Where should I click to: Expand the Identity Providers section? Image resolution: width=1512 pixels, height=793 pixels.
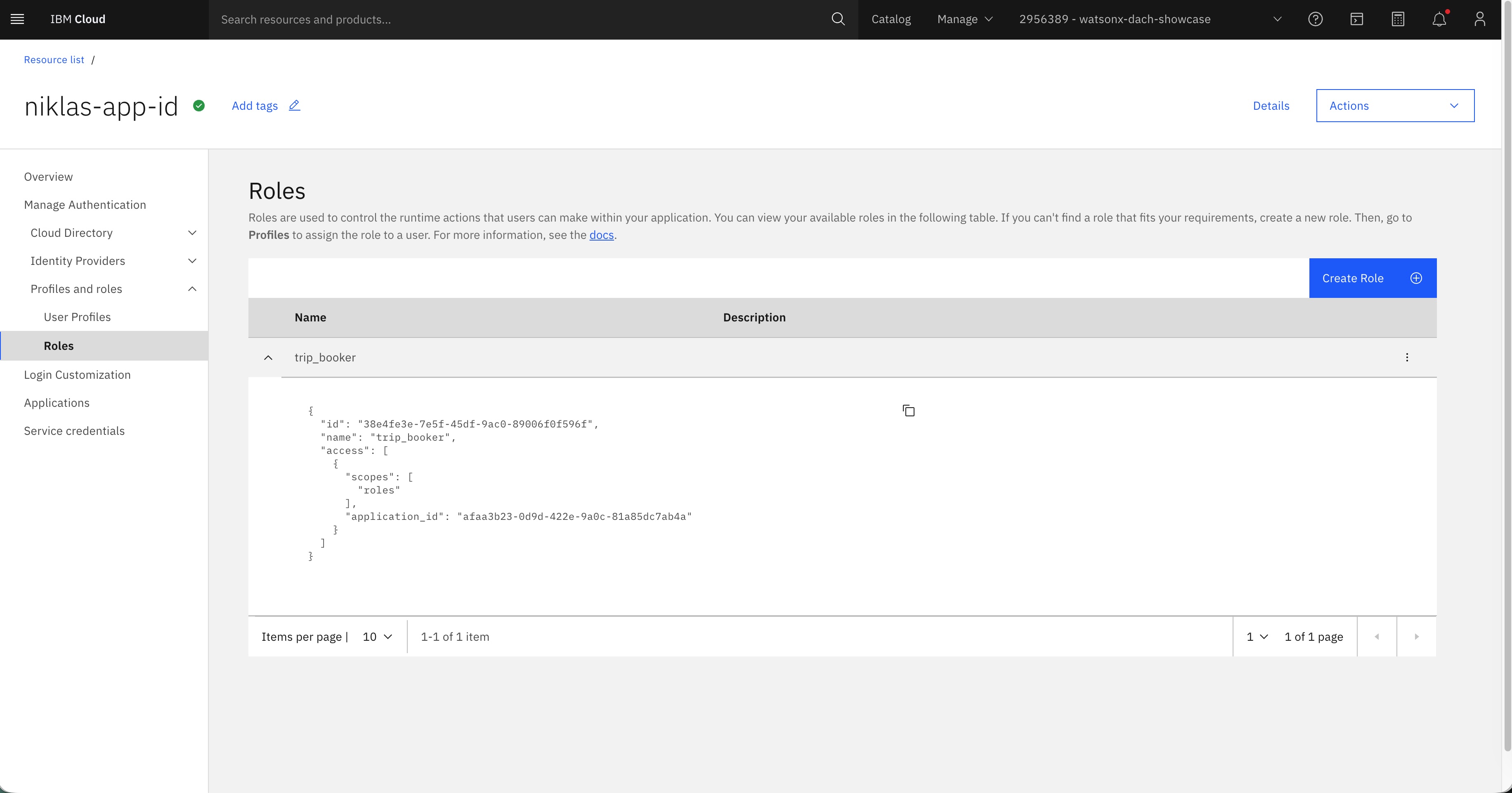click(192, 261)
